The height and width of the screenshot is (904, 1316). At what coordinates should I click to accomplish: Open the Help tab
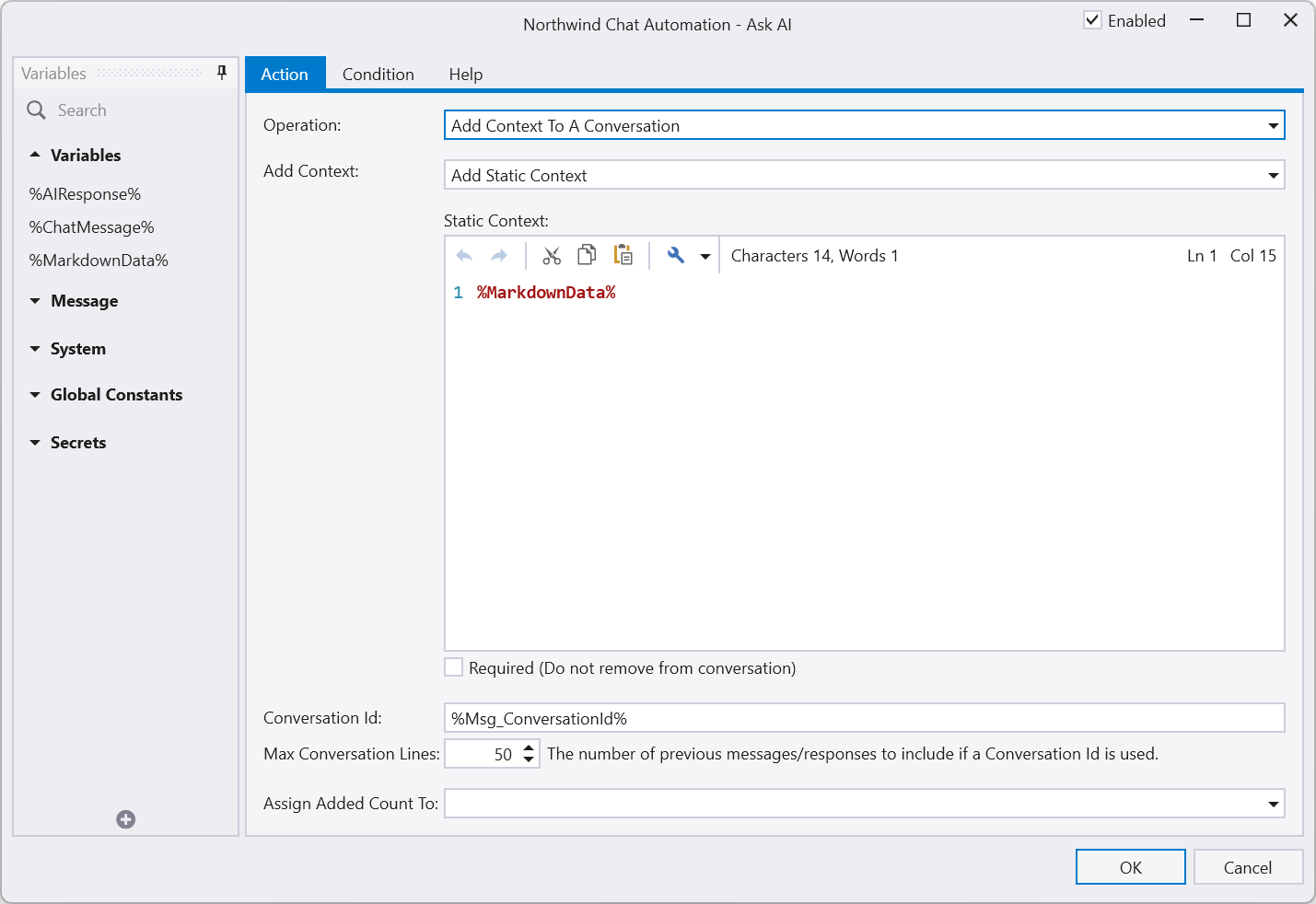(x=466, y=74)
